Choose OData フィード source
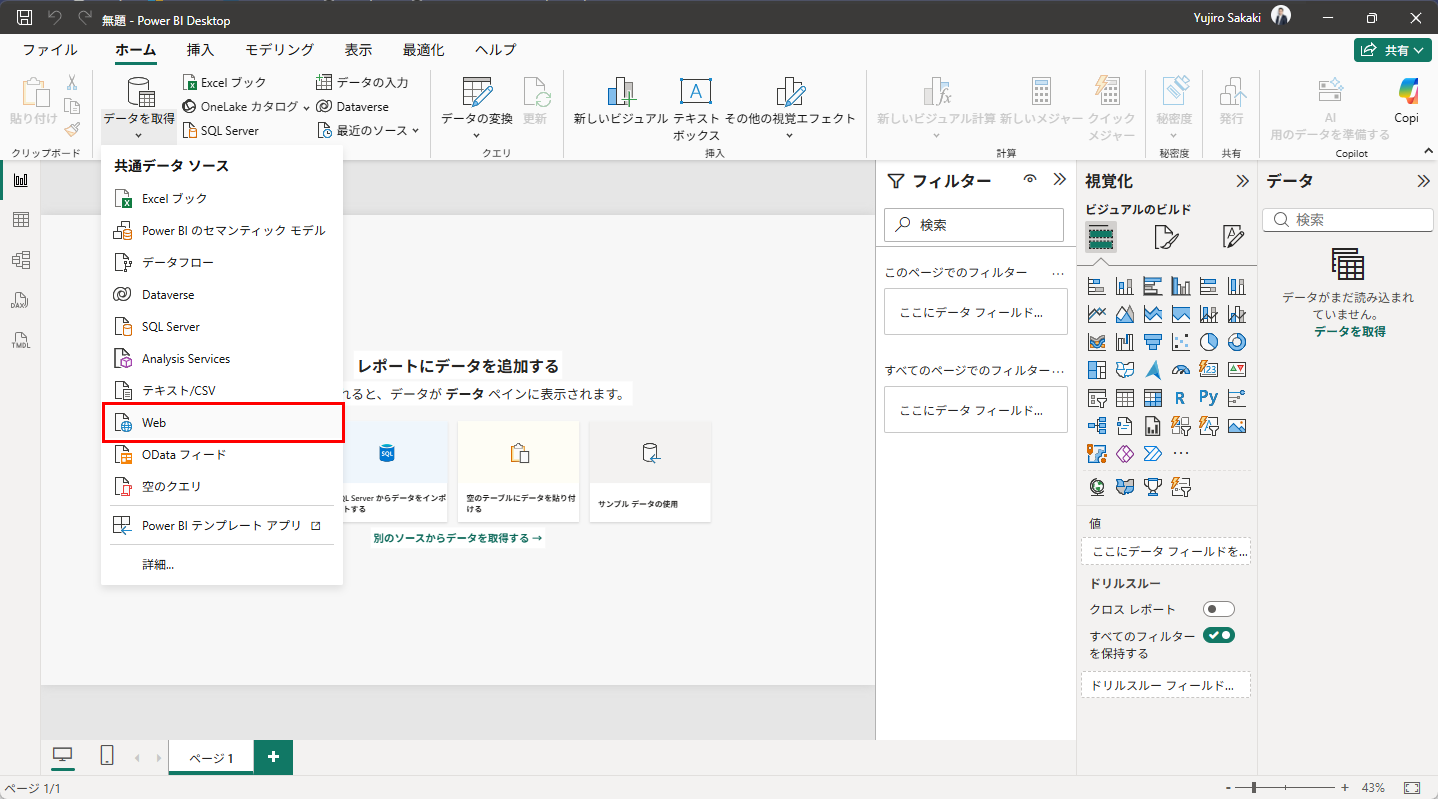 pyautogui.click(x=223, y=455)
